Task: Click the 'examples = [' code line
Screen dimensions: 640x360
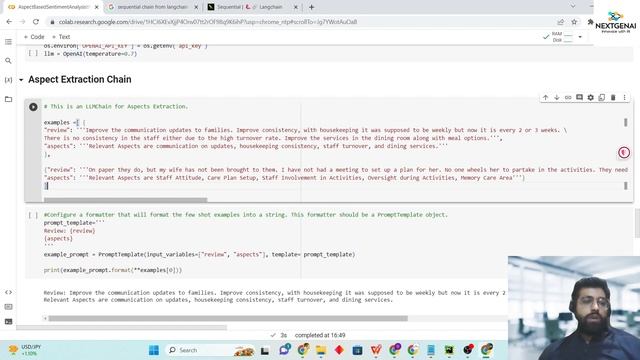Action: click(x=65, y=122)
